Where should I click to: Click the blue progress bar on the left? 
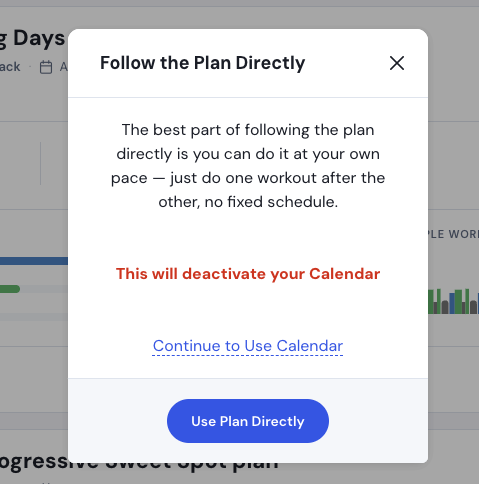pyautogui.click(x=34, y=261)
